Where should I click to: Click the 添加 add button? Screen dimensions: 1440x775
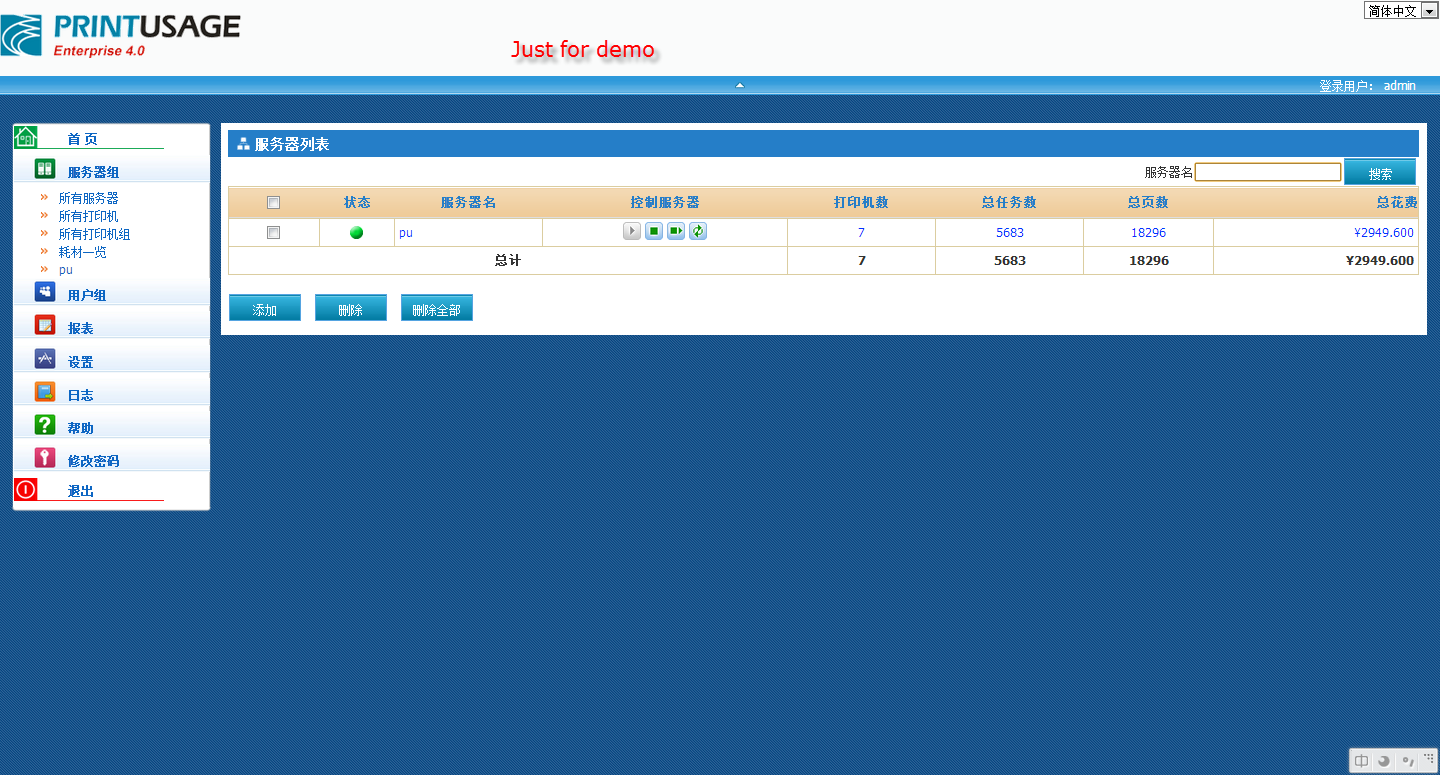(265, 308)
